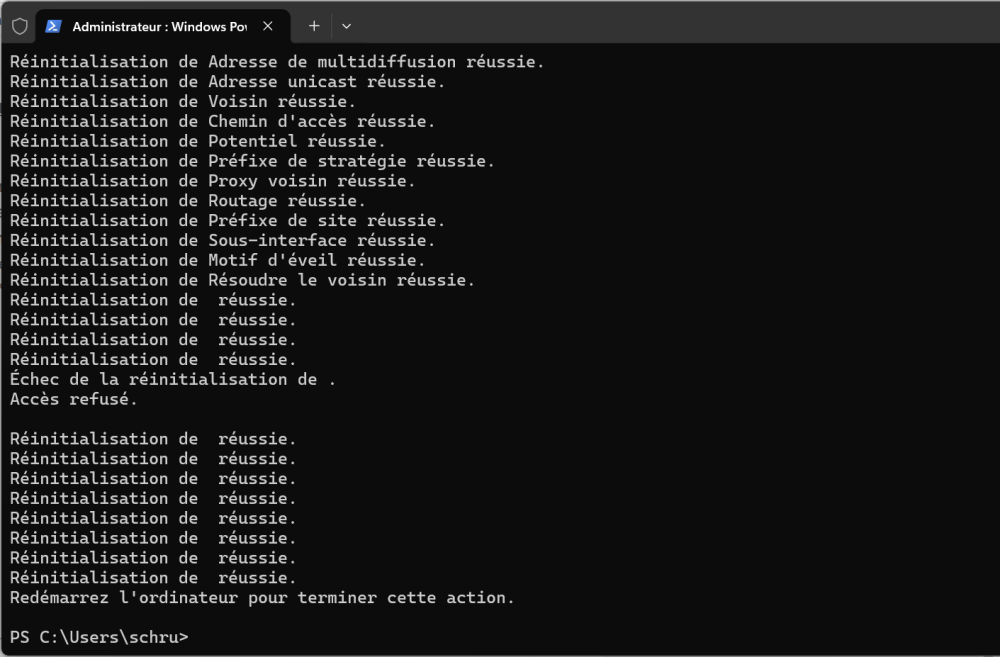Expand the new tab profile dropdown
This screenshot has height=657, width=1000.
[346, 26]
